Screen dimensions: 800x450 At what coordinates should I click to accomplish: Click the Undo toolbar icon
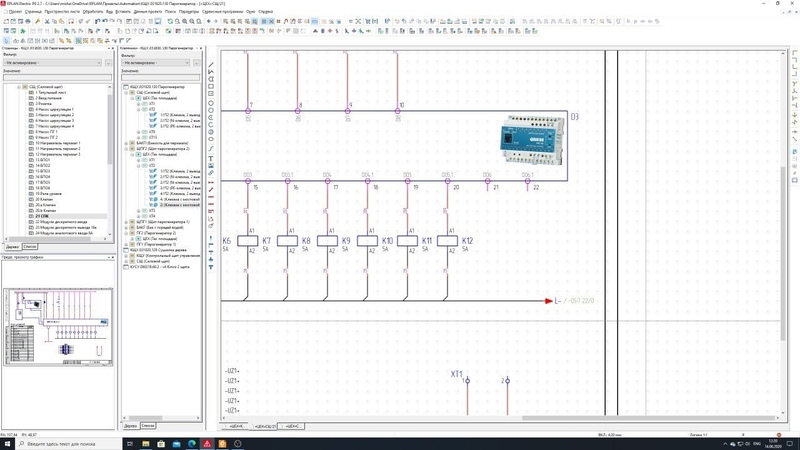[97, 21]
